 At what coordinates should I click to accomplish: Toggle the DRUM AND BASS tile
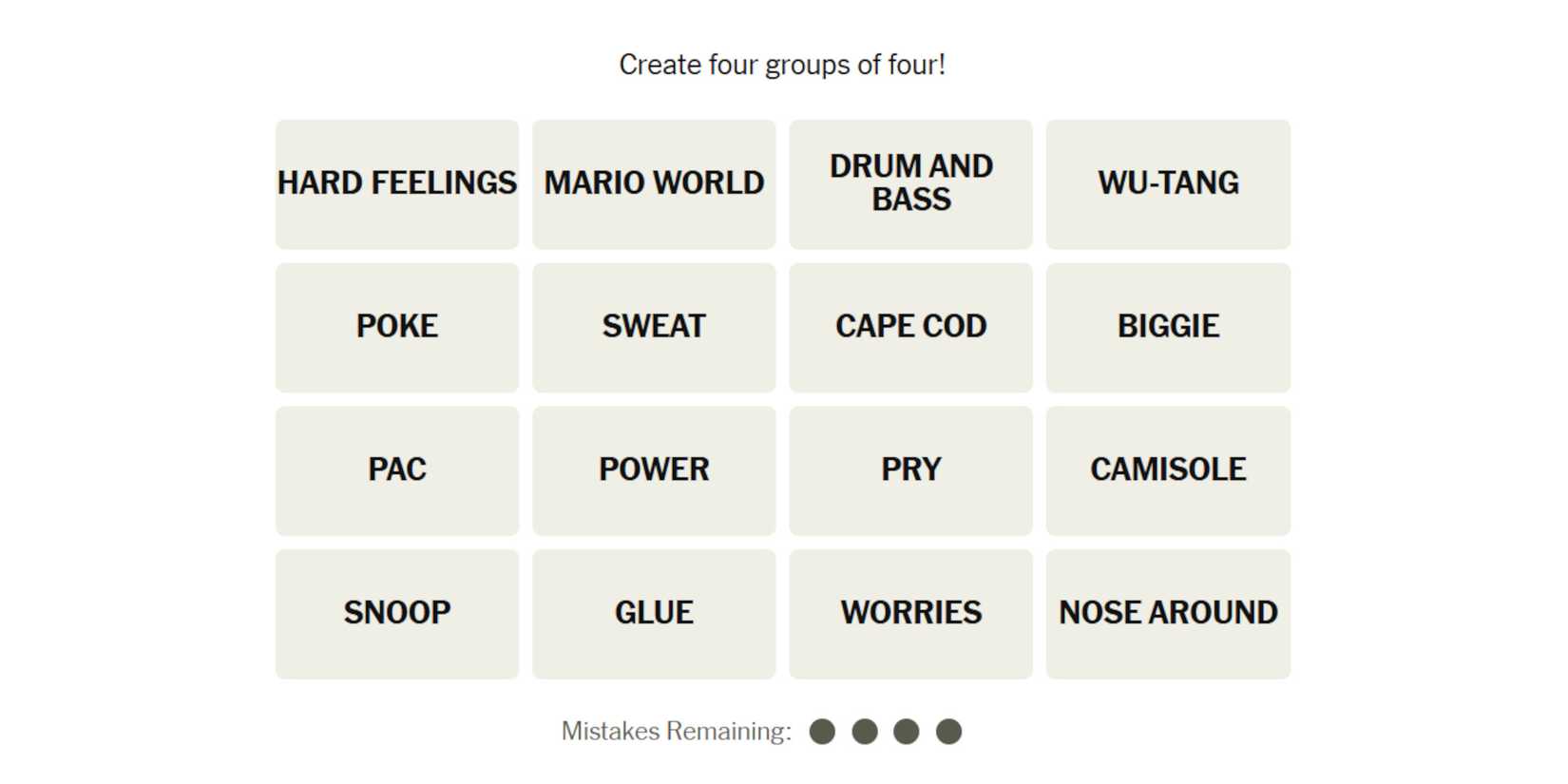pos(910,183)
